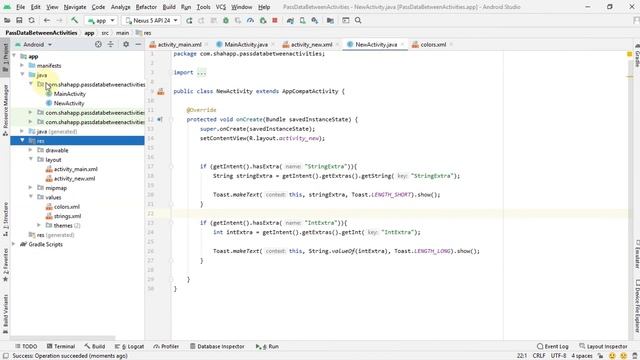Open the Database Inspector tool window
This screenshot has width=640, height=360.
[217, 346]
